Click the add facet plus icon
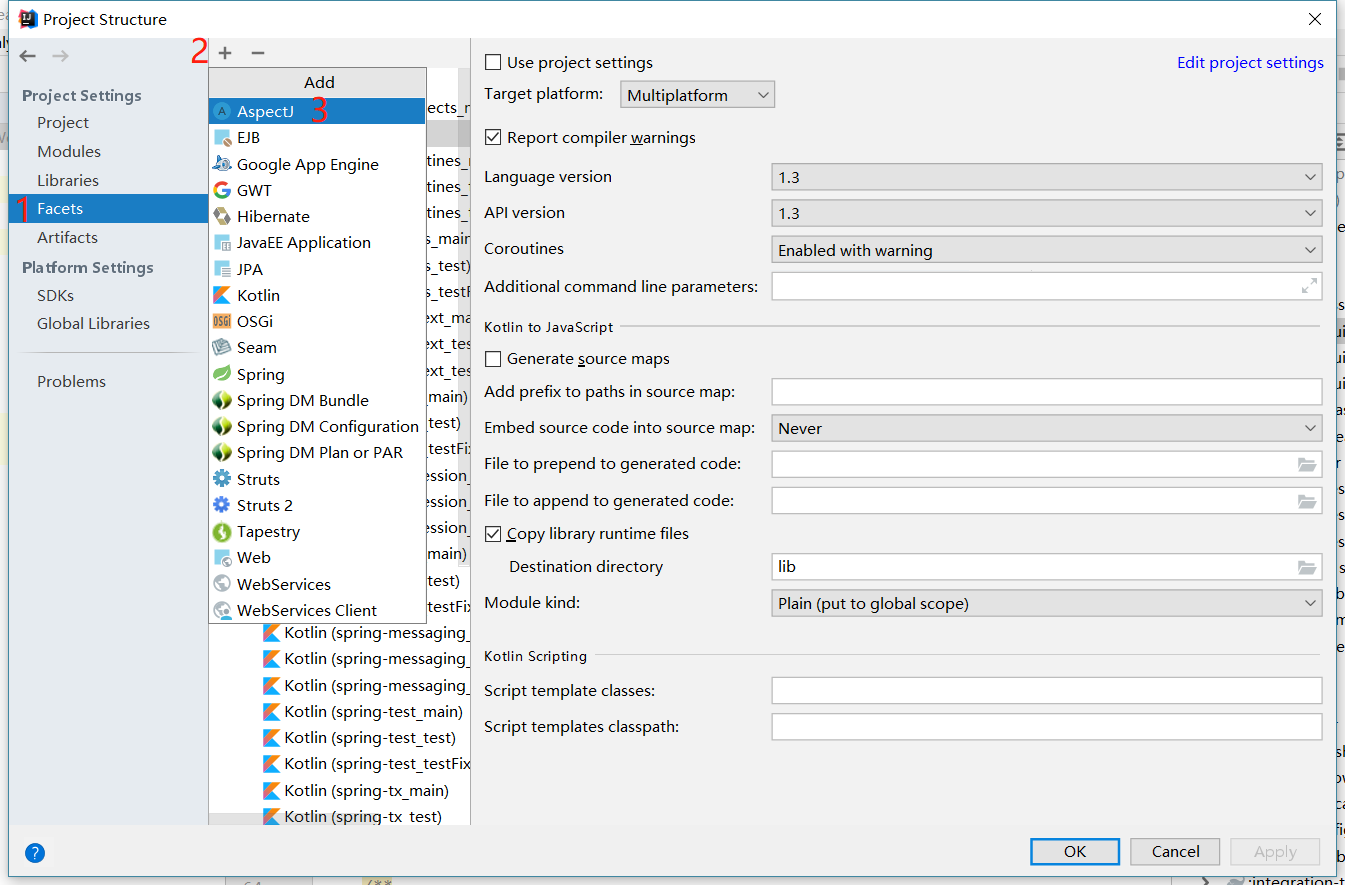Screen dimensions: 1345x885 pyautogui.click(x=225, y=53)
